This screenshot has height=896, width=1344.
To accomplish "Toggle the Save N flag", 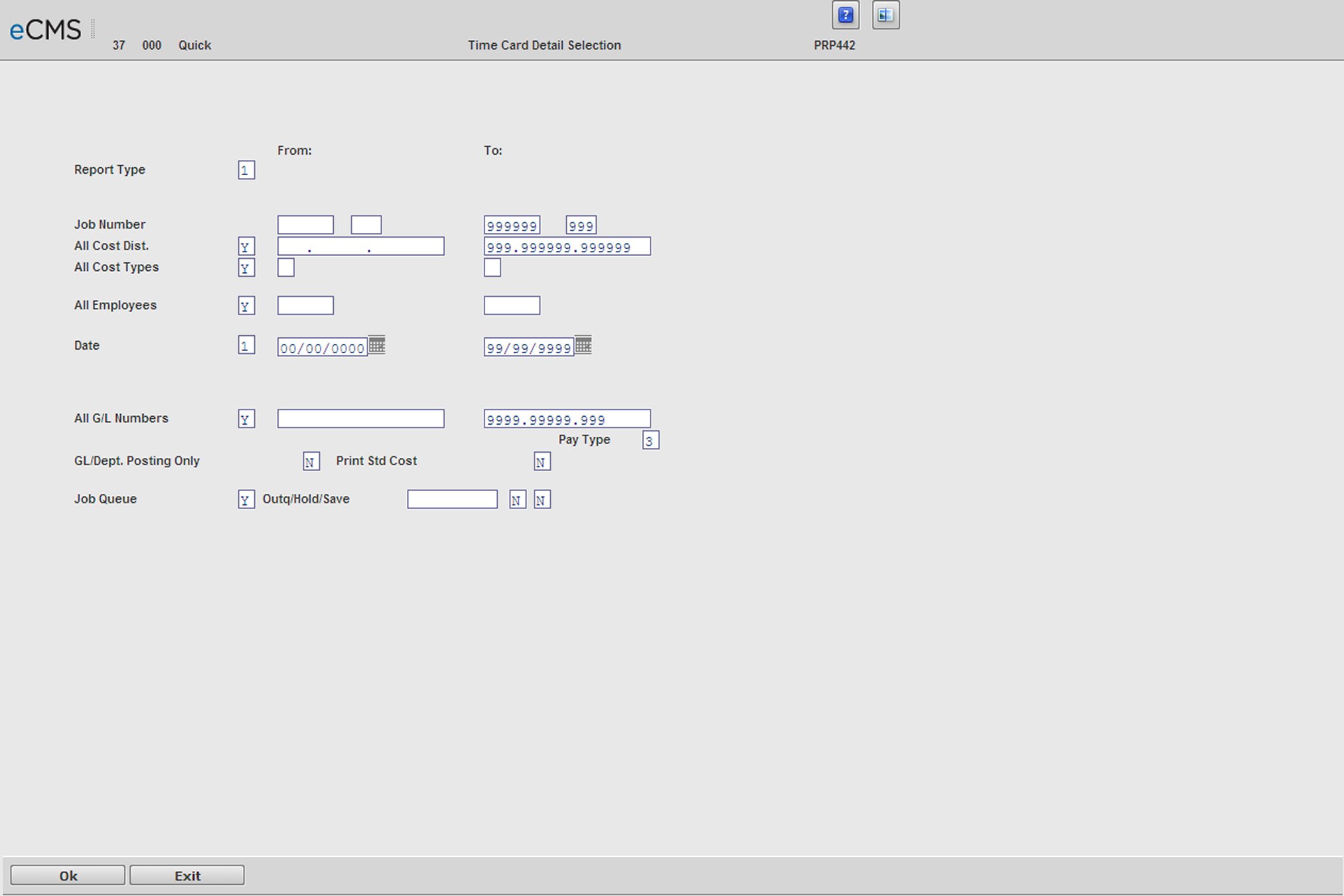I will click(542, 499).
